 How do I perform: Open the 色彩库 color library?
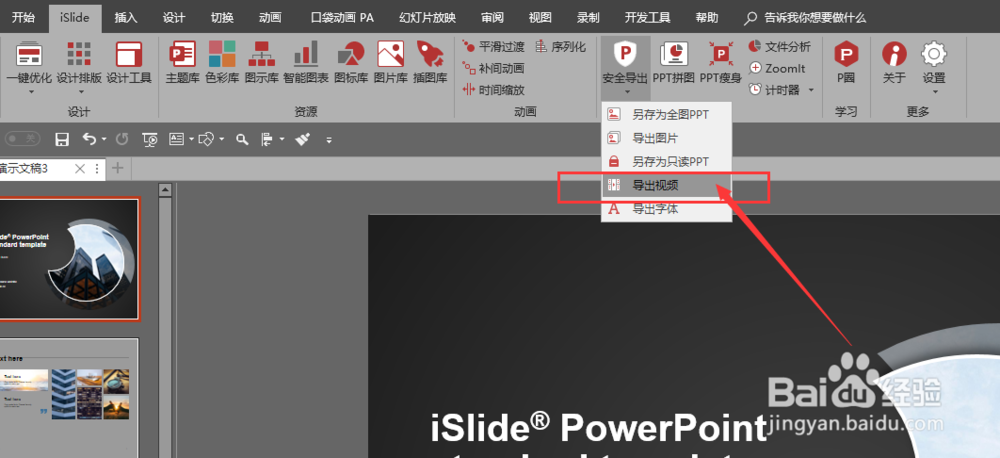coord(222,63)
